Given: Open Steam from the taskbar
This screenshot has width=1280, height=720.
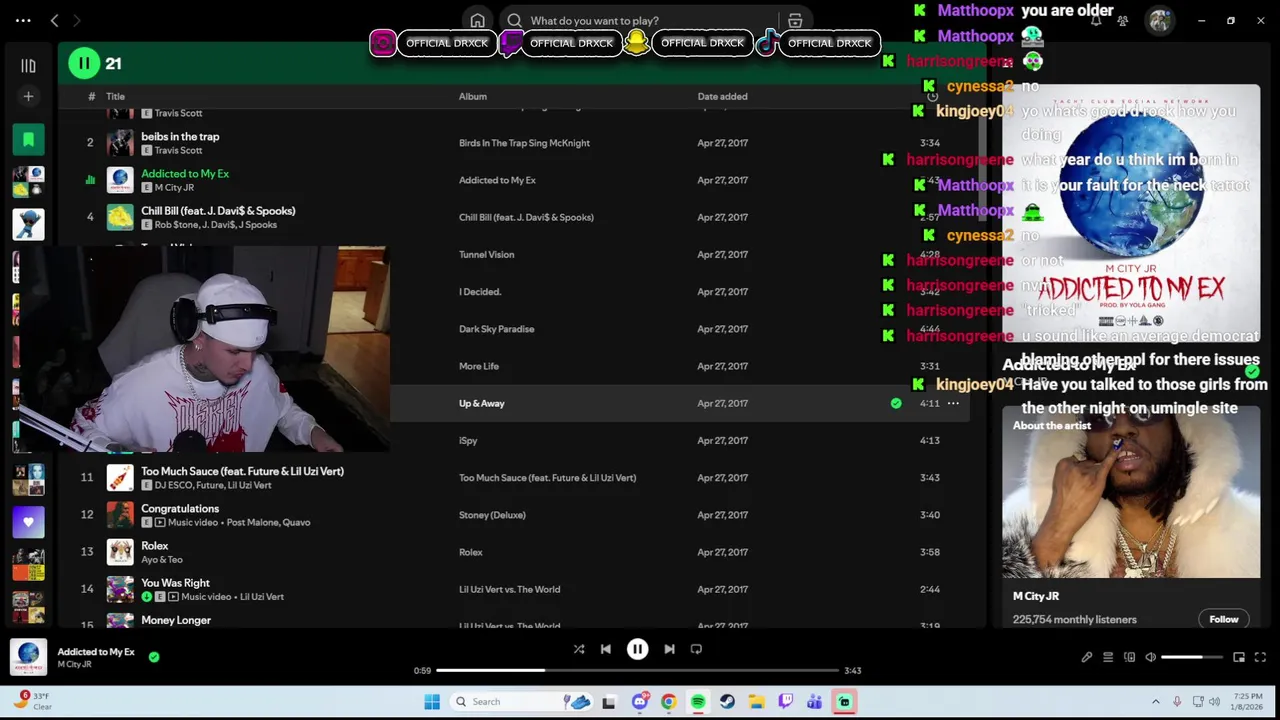Looking at the screenshot, I should 727,702.
